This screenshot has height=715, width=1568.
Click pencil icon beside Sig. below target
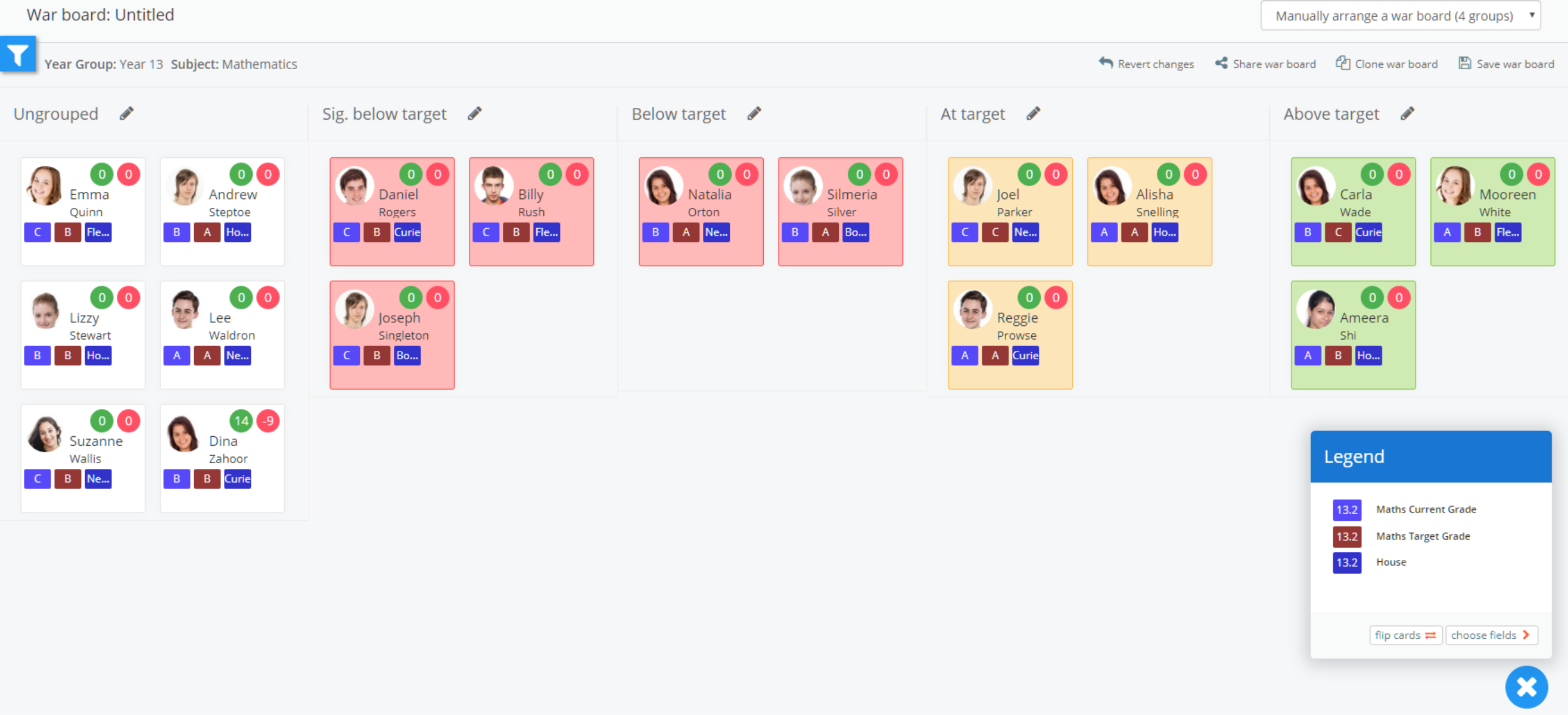point(474,113)
